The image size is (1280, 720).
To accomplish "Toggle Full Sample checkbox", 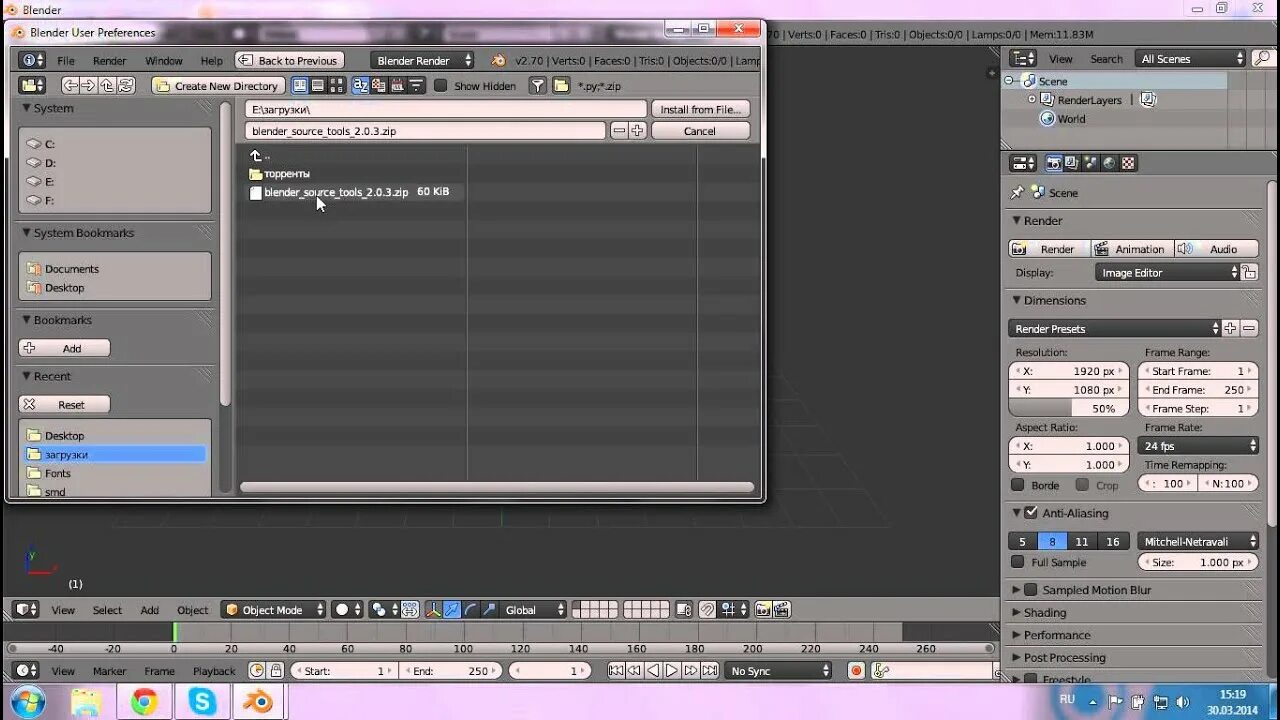I will click(1018, 562).
